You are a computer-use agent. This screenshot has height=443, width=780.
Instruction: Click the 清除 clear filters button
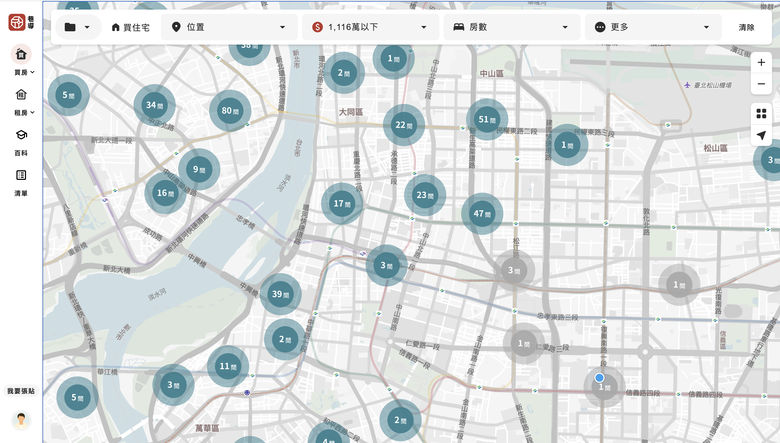pyautogui.click(x=746, y=27)
